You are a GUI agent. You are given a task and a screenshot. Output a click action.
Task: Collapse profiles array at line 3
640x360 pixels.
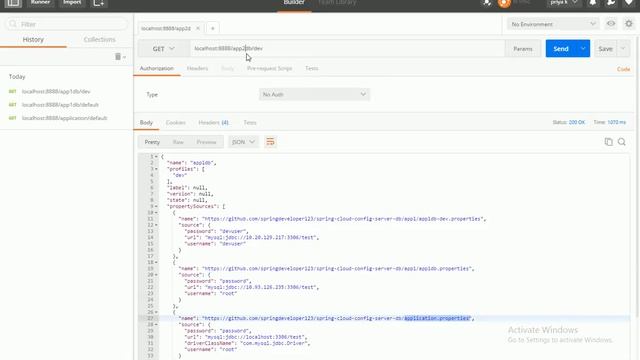point(156,169)
